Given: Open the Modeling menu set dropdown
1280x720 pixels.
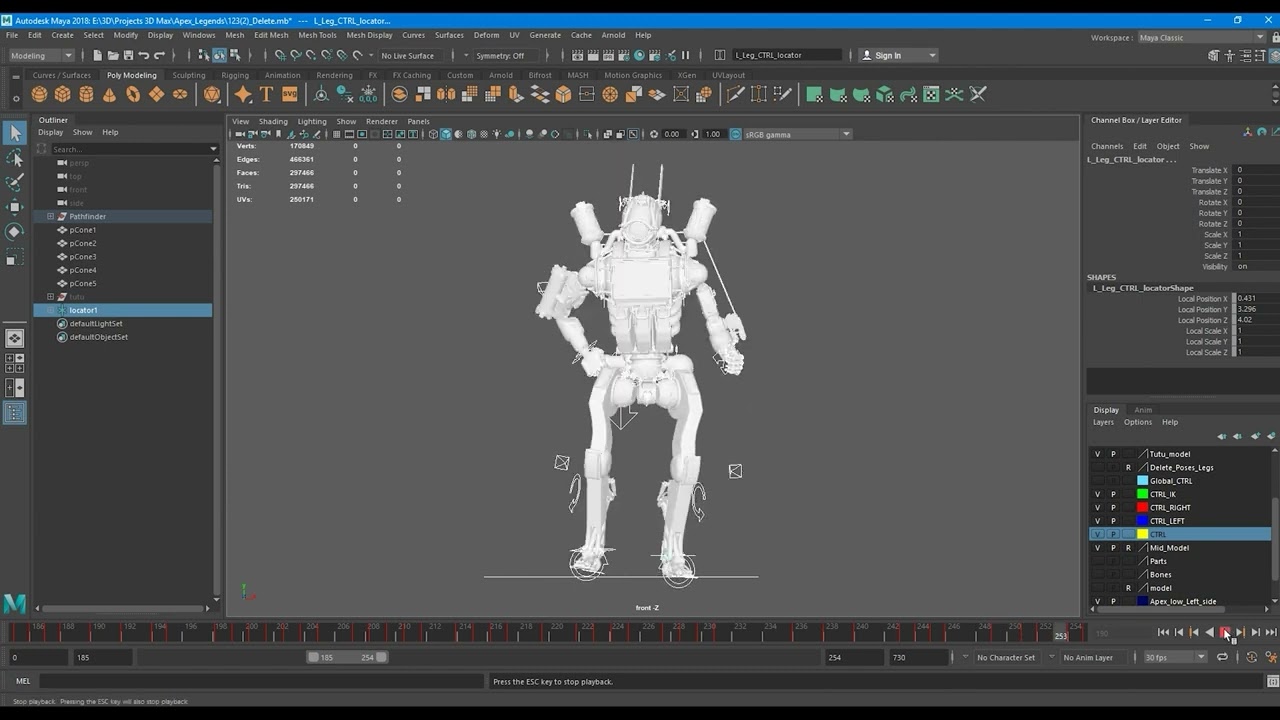Looking at the screenshot, I should point(41,55).
